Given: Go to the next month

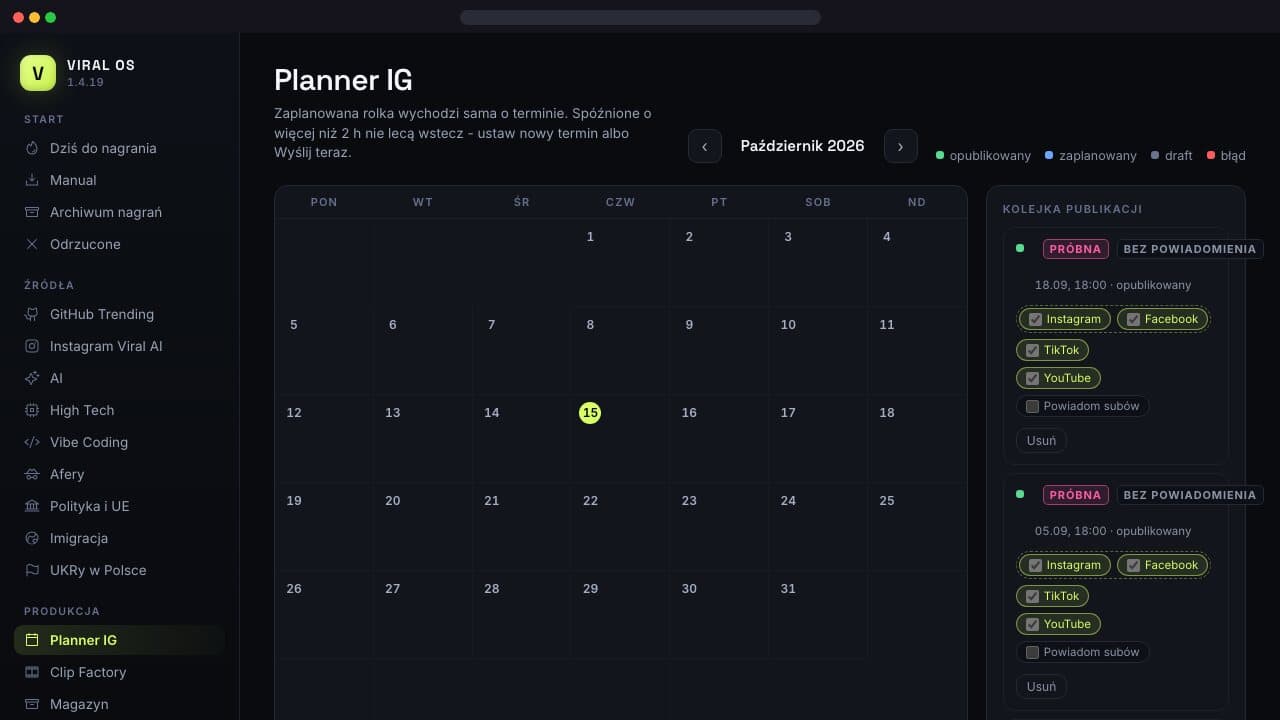Looking at the screenshot, I should coord(900,146).
